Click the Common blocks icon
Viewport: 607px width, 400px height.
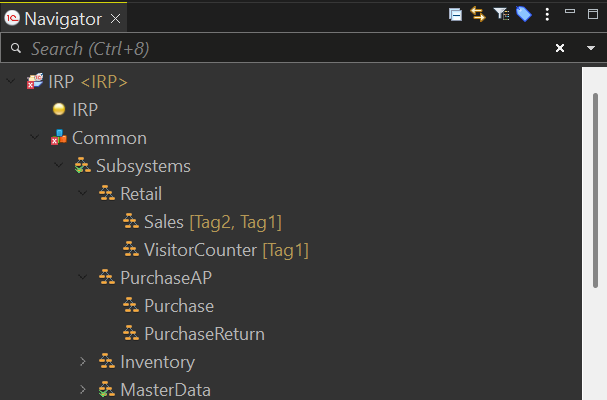(59, 137)
